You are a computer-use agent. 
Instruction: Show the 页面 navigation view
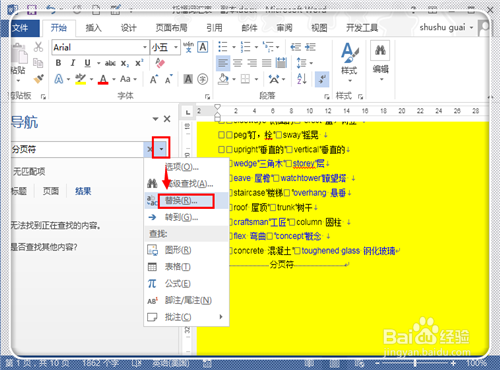tap(51, 191)
